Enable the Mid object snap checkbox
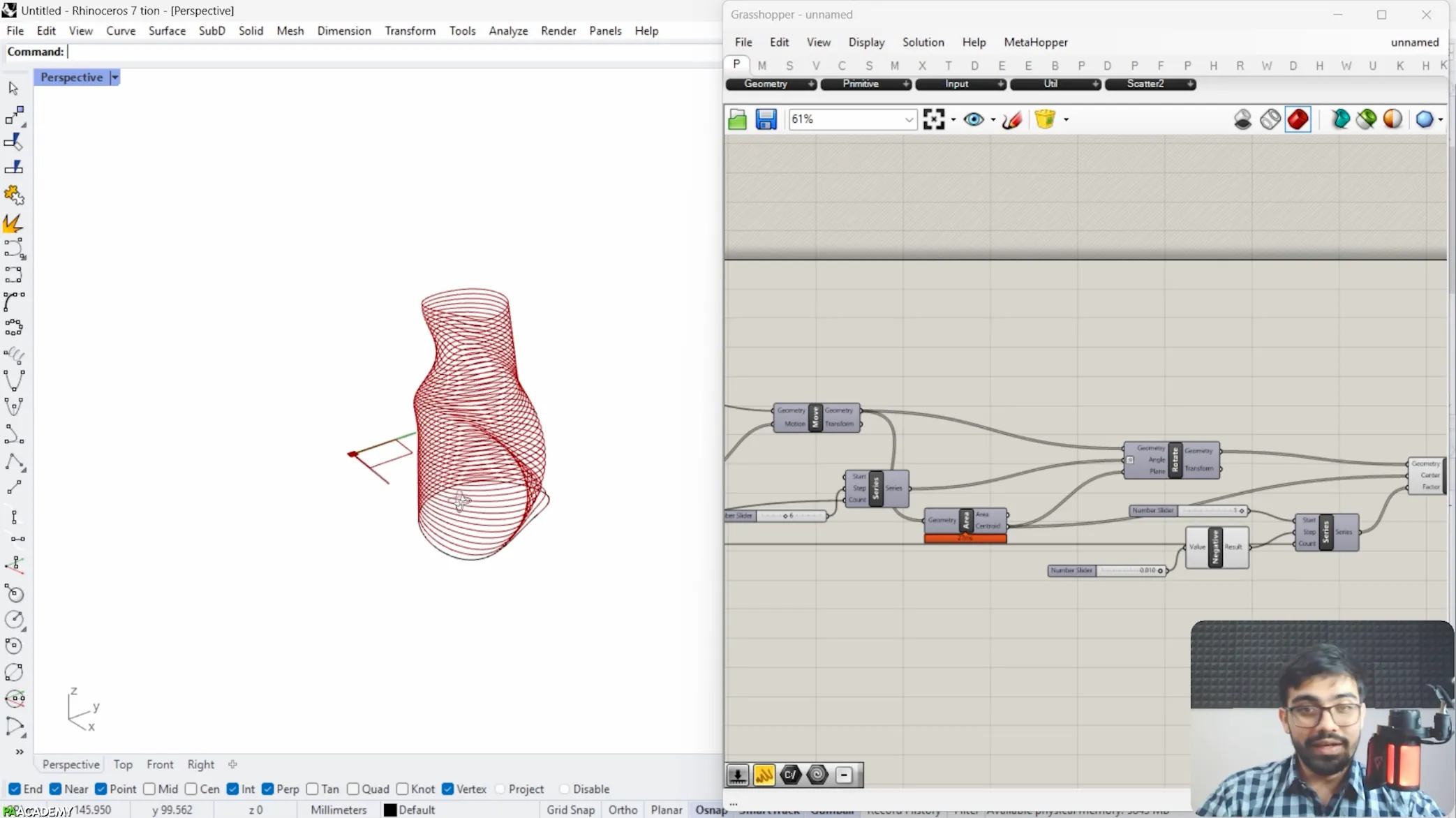The height and width of the screenshot is (818, 1456). coord(149,789)
